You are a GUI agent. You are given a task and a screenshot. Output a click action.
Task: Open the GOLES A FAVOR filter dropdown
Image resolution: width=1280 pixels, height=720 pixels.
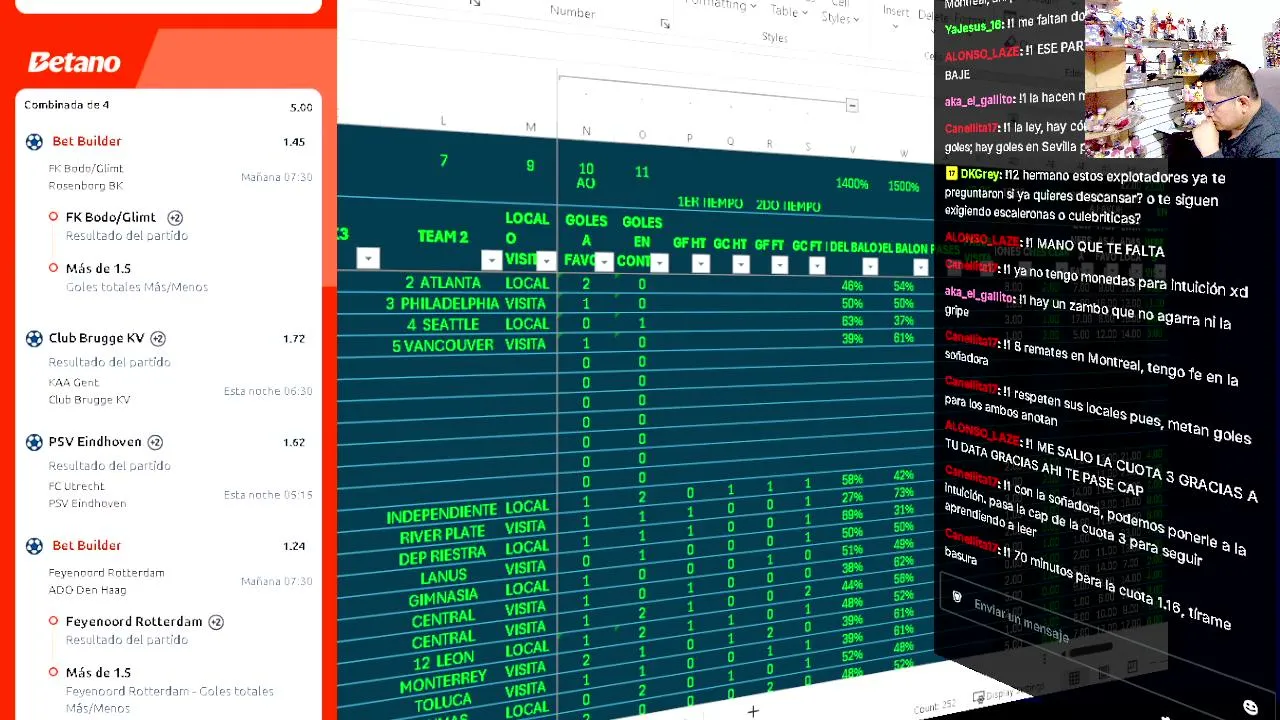click(604, 262)
